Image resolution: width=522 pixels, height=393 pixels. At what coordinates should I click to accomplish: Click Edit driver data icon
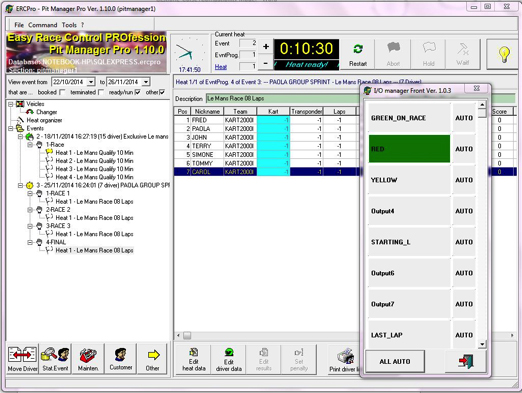point(229,360)
